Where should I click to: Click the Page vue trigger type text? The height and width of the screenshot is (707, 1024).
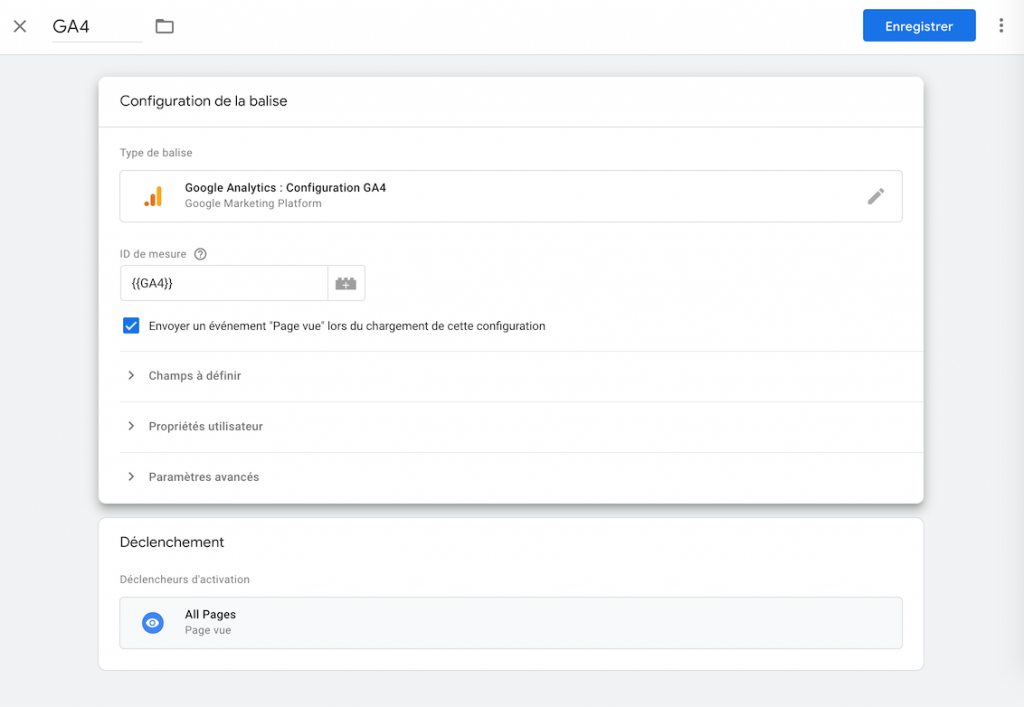[208, 630]
